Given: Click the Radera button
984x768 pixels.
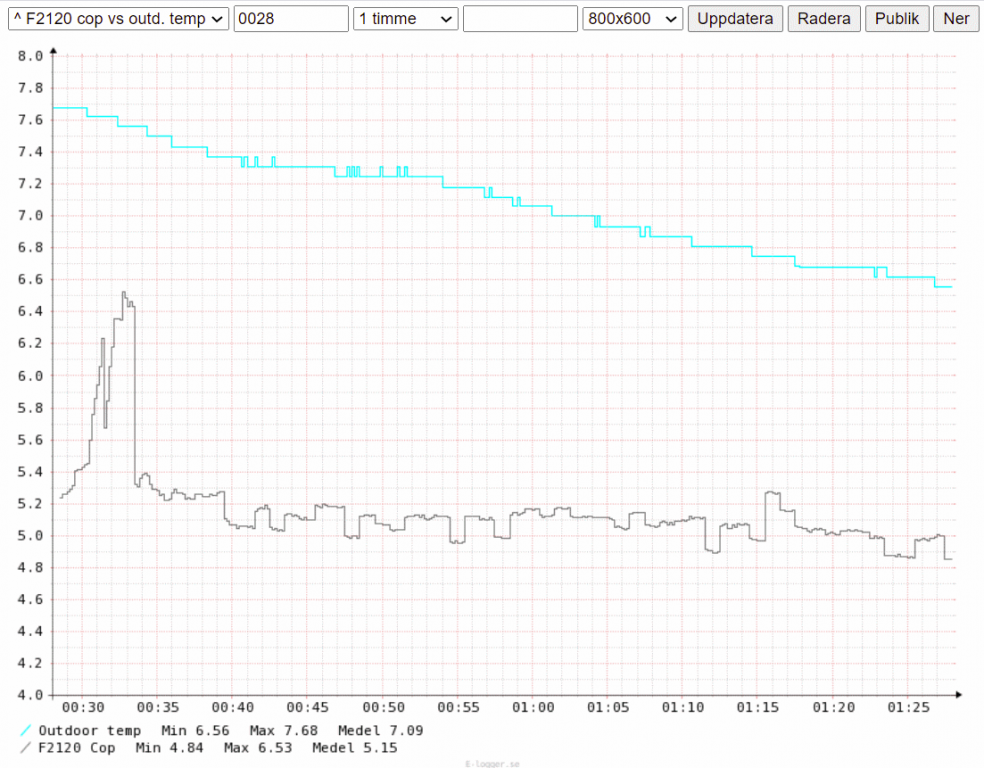Looking at the screenshot, I should pyautogui.click(x=824, y=19).
